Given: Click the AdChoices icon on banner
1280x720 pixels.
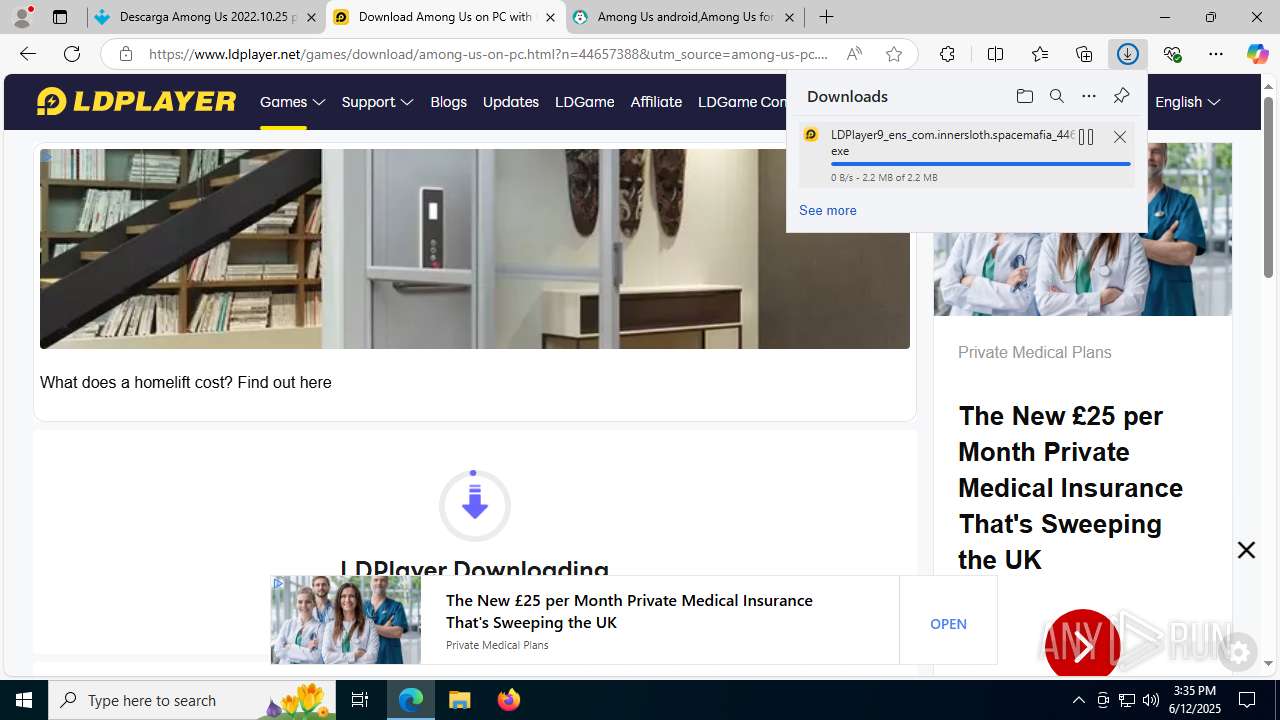Looking at the screenshot, I should (x=278, y=582).
